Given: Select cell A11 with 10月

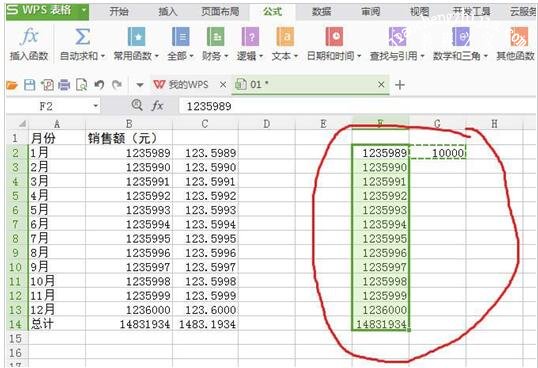Looking at the screenshot, I should click(x=57, y=281).
